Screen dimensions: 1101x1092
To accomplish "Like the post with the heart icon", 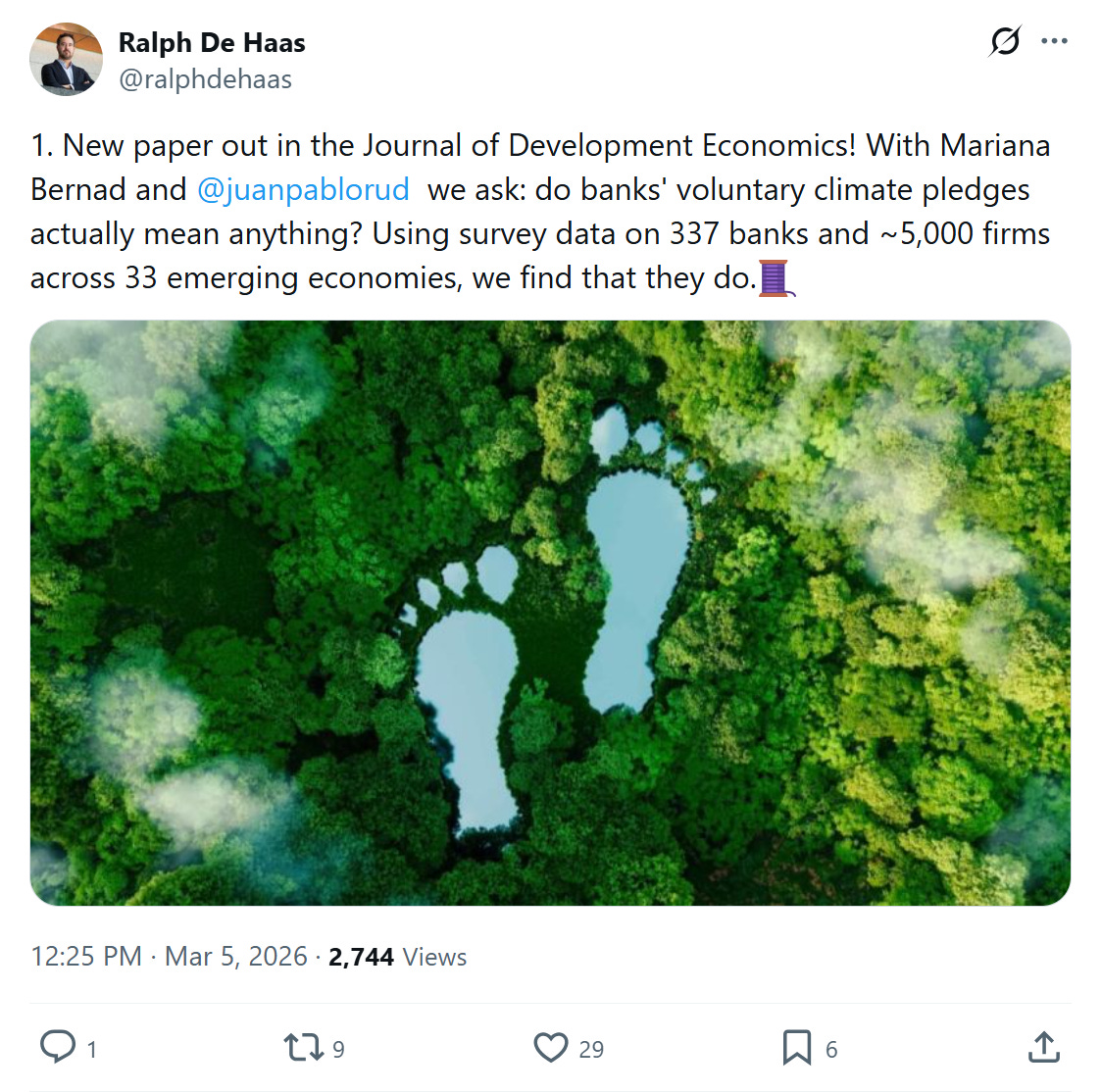I will coord(551,1048).
